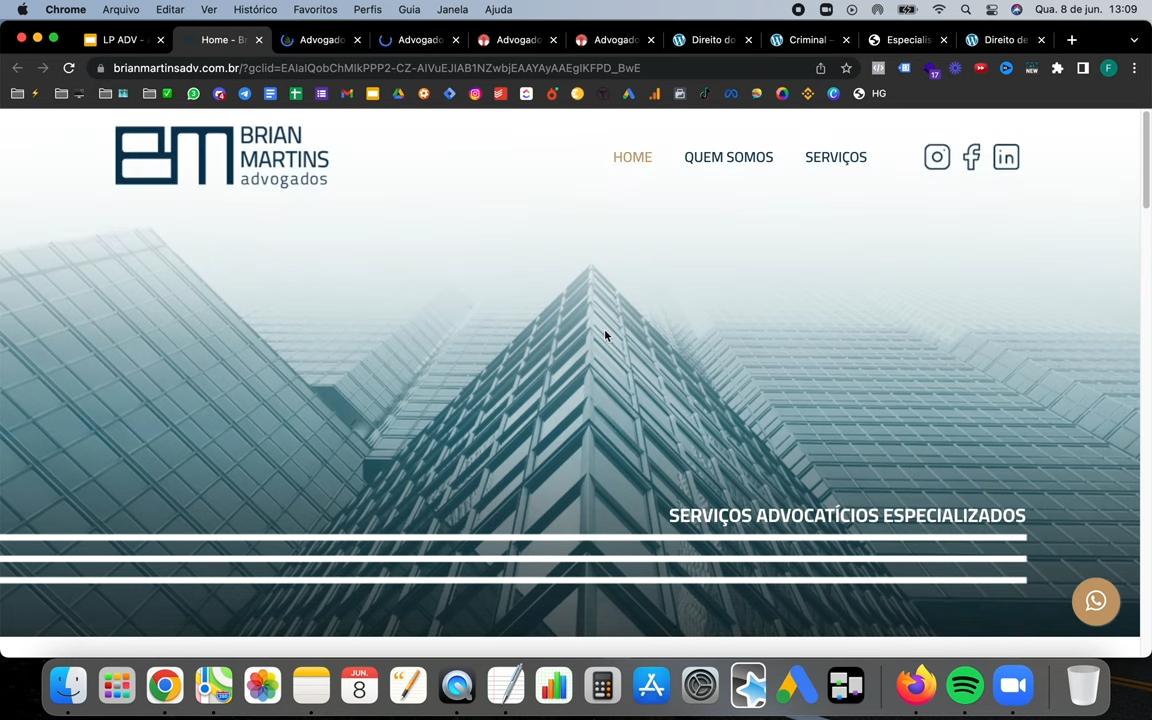
Task: Open the App Store from the Dock
Action: click(651, 685)
